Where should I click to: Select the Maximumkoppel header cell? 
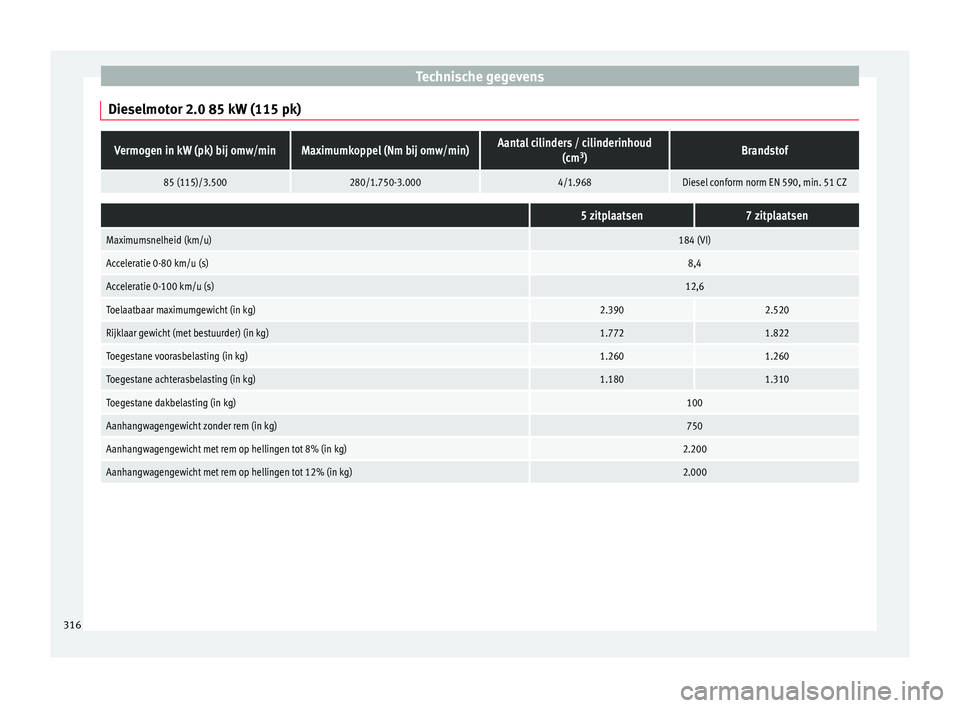[x=385, y=150]
